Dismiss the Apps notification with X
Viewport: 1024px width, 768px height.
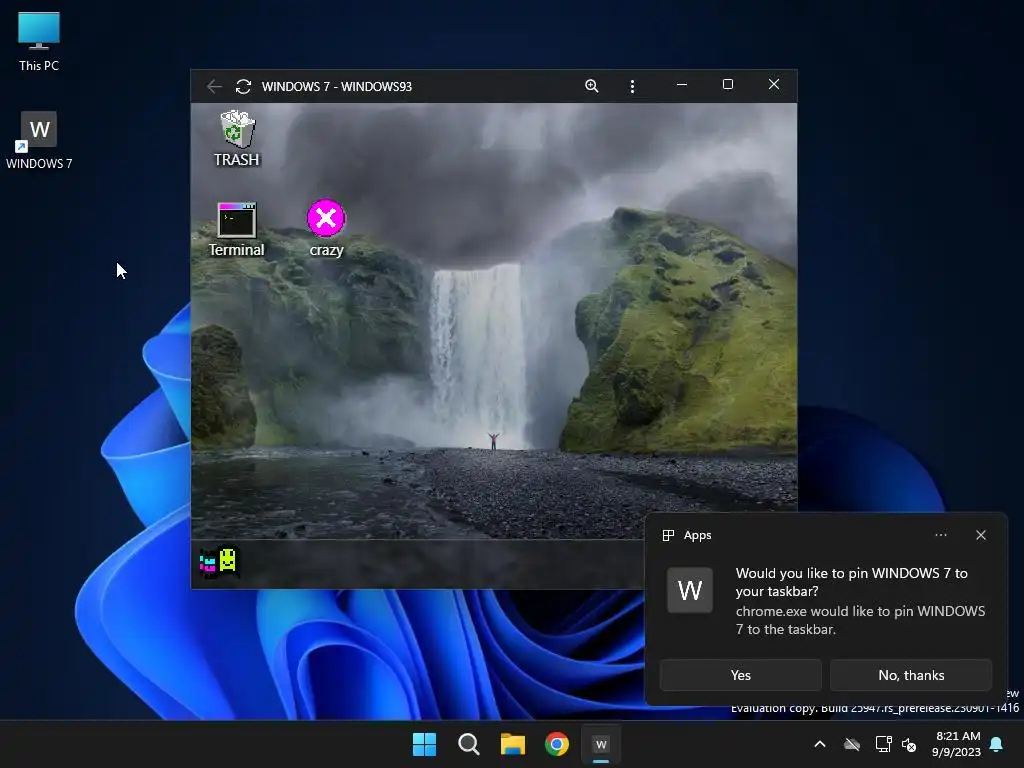click(981, 535)
